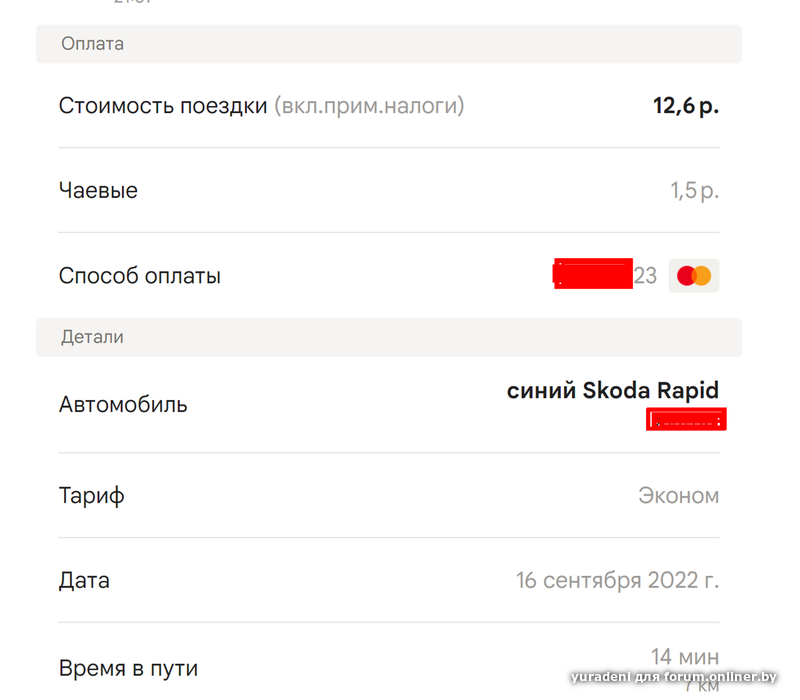Select the Детали section header

[92, 337]
